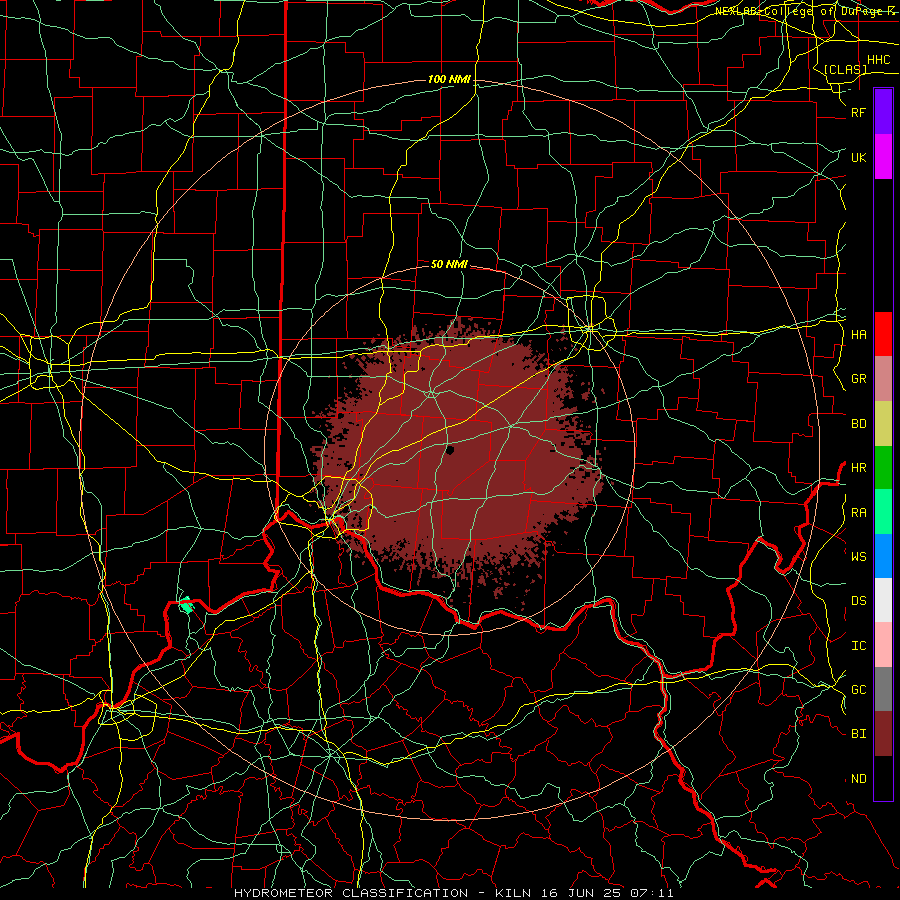Click the 07:11 timestamp
Screen dimensions: 900x900
click(651, 893)
